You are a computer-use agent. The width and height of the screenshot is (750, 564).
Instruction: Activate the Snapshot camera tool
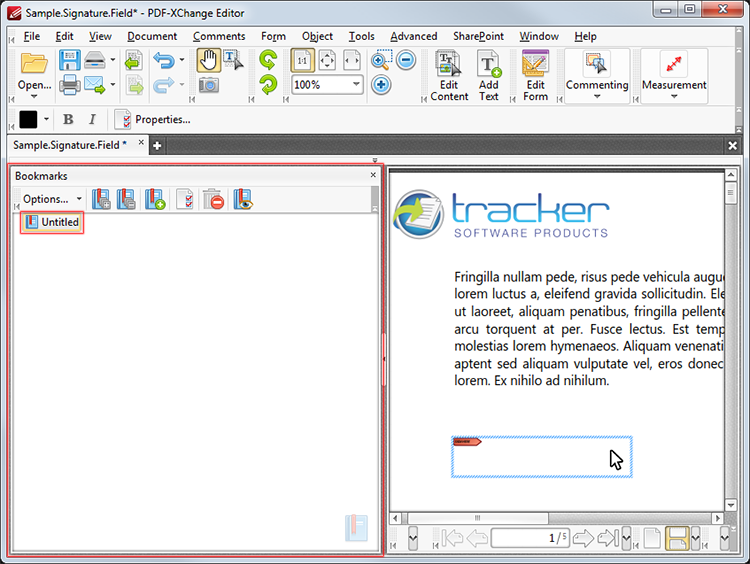coord(209,86)
